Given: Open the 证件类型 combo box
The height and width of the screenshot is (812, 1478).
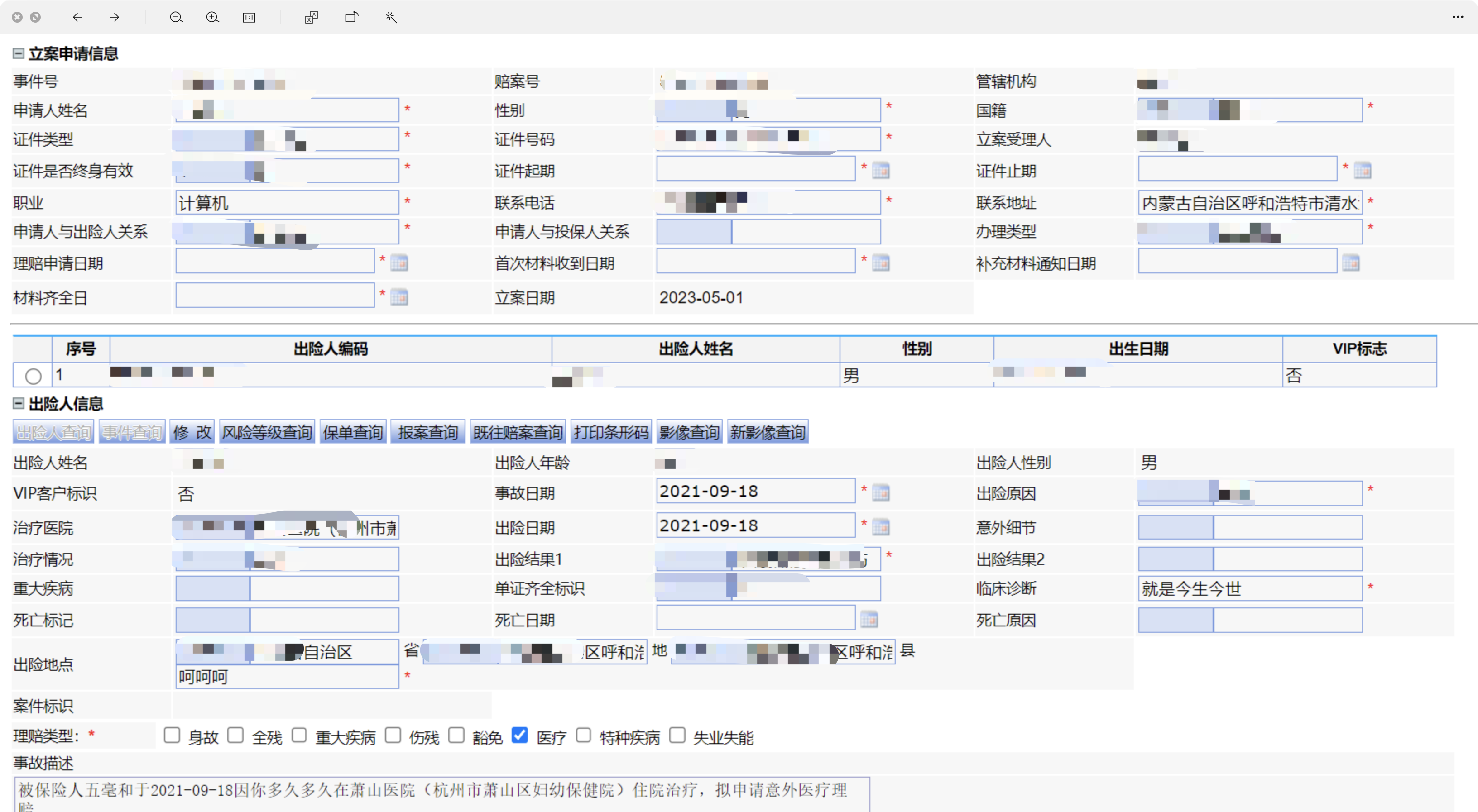Looking at the screenshot, I should 287,139.
